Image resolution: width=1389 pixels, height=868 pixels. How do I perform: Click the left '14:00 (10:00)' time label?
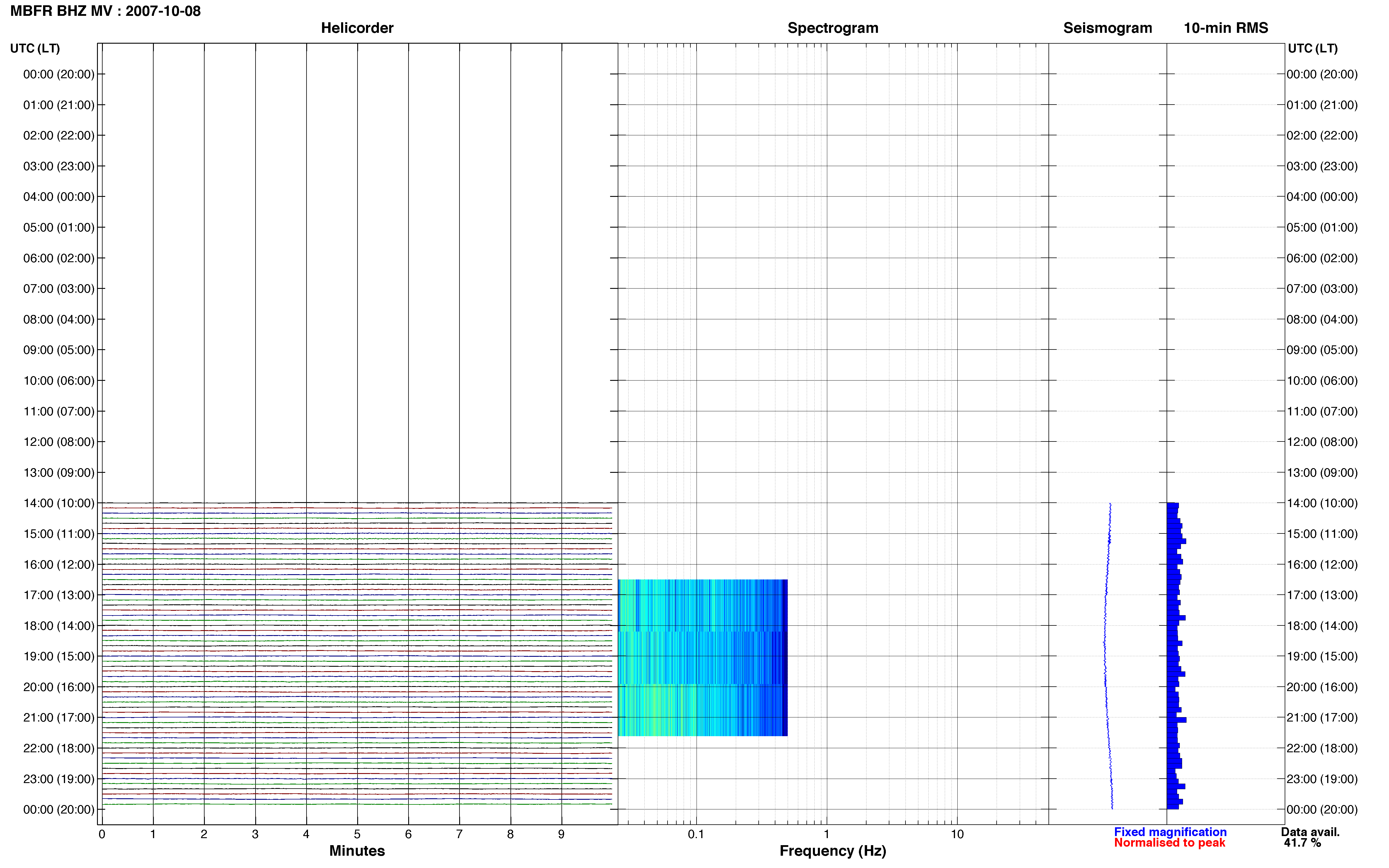click(x=59, y=503)
